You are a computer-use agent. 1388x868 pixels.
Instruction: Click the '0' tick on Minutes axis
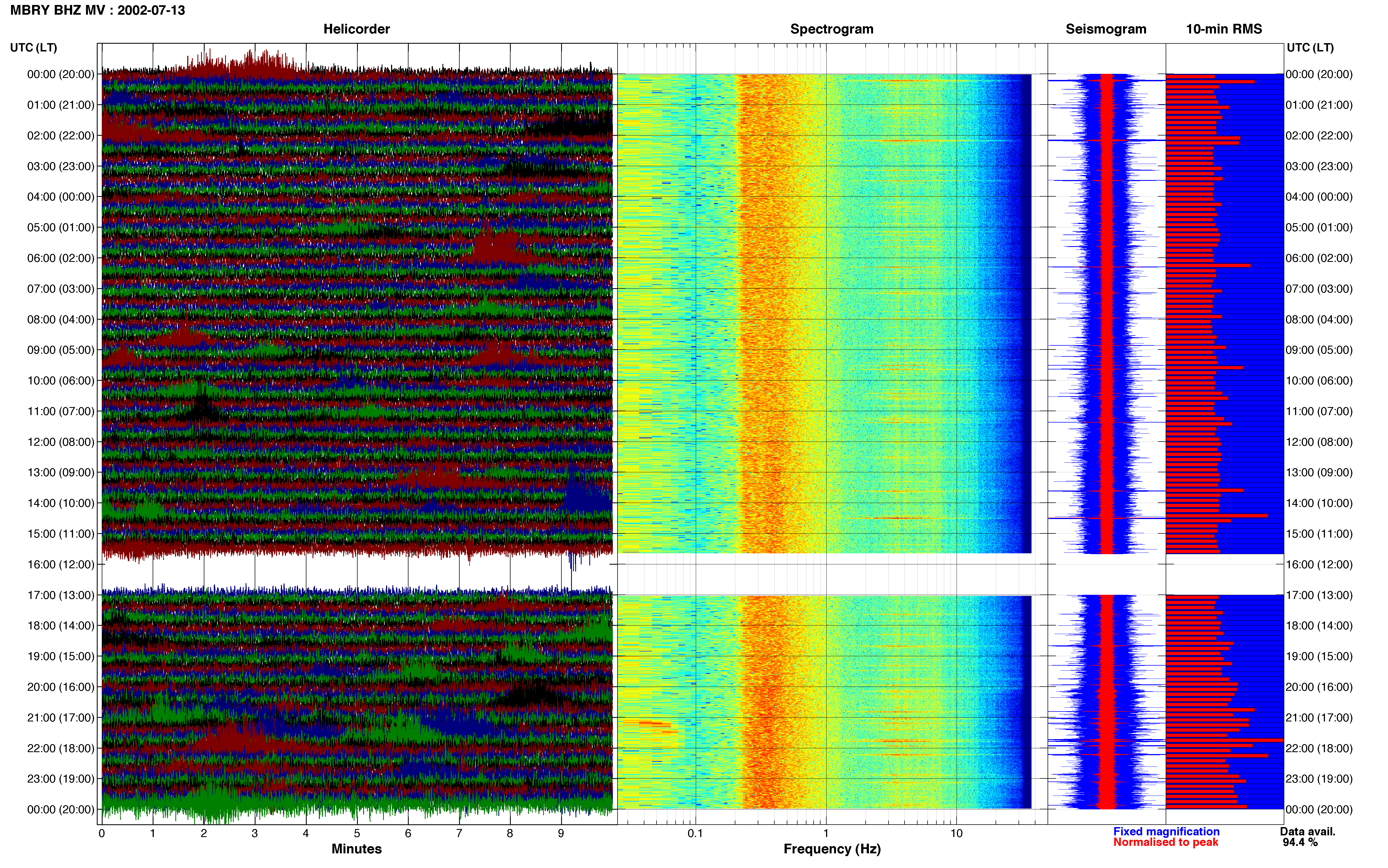click(101, 833)
